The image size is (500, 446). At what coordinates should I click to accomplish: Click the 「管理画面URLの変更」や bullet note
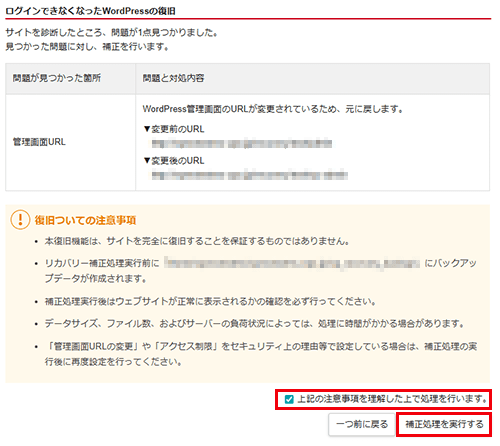pyautogui.click(x=261, y=354)
